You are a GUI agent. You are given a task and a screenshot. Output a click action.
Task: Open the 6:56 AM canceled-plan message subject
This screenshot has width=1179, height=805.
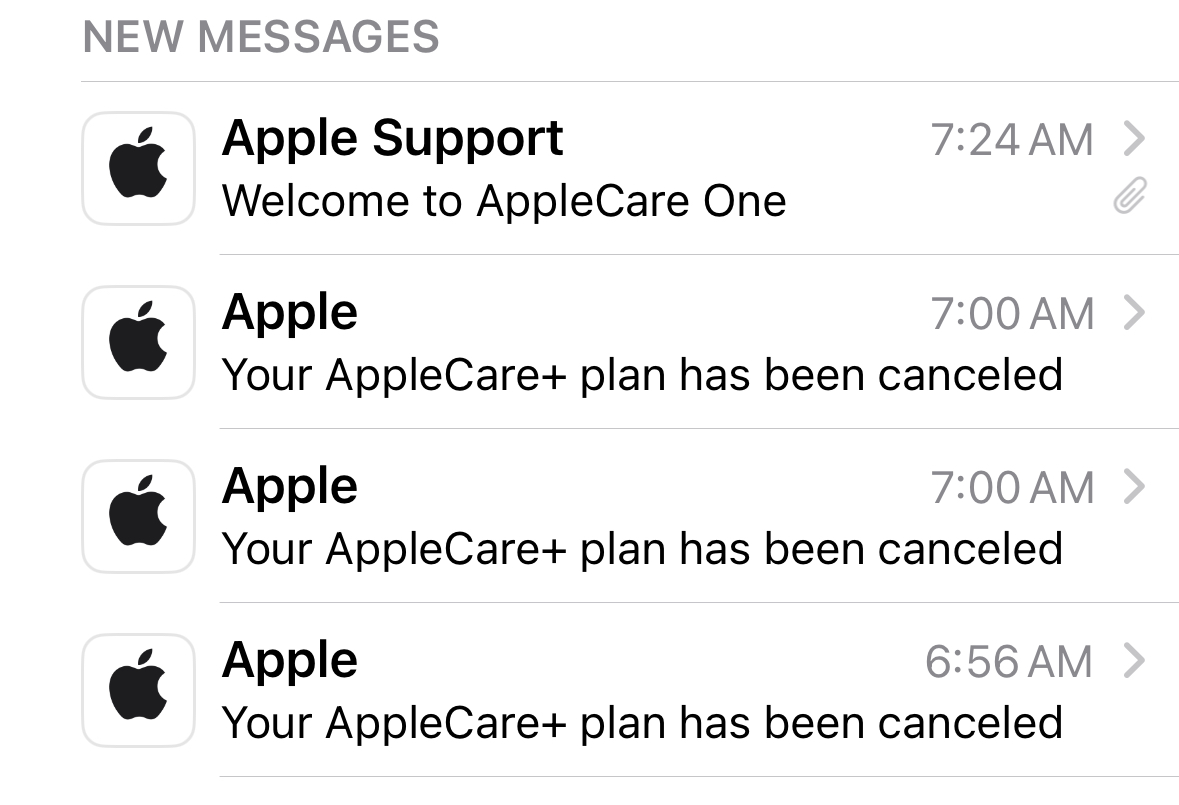pyautogui.click(x=642, y=722)
